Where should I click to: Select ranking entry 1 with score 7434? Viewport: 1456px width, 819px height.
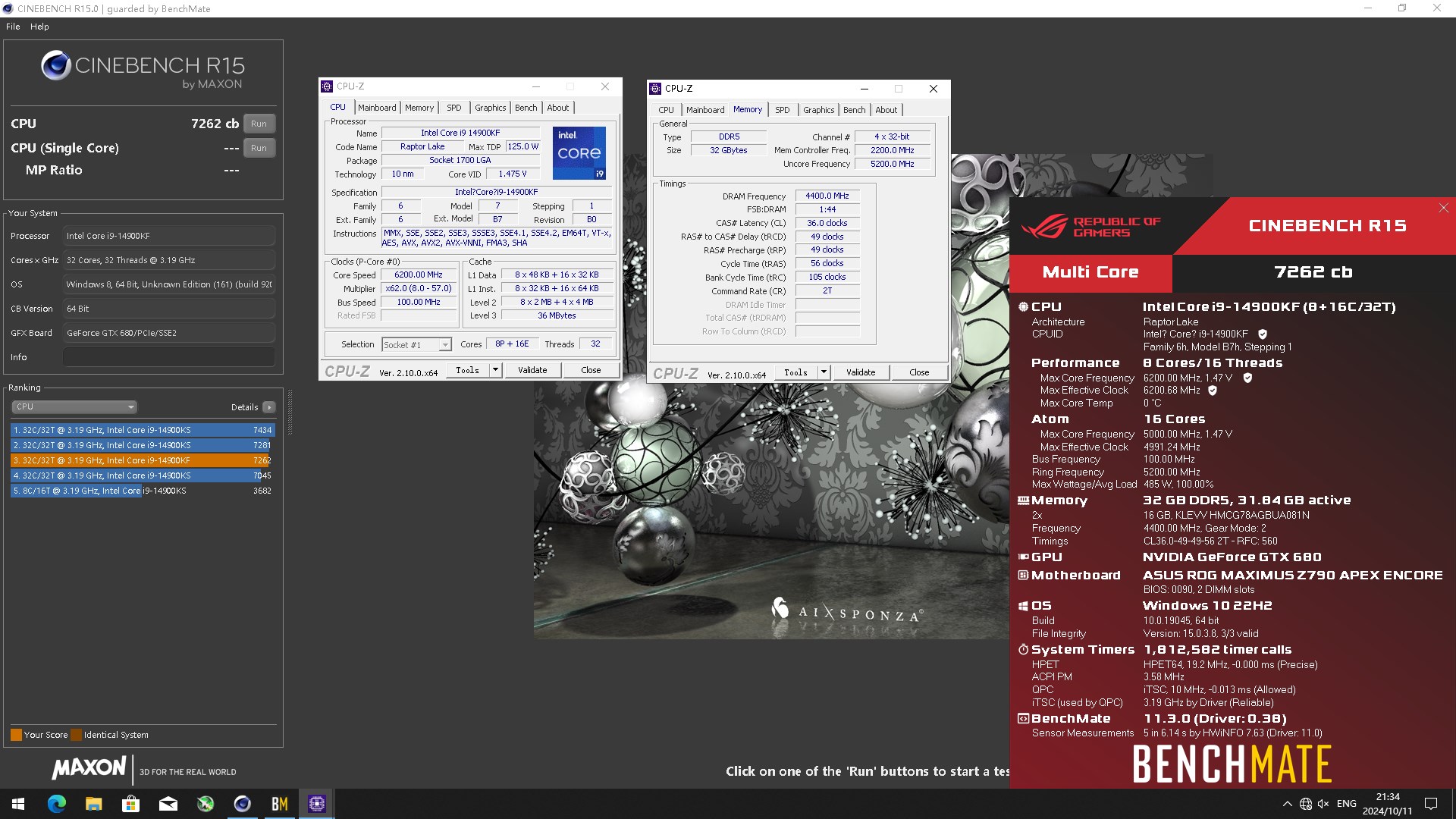pos(143,430)
